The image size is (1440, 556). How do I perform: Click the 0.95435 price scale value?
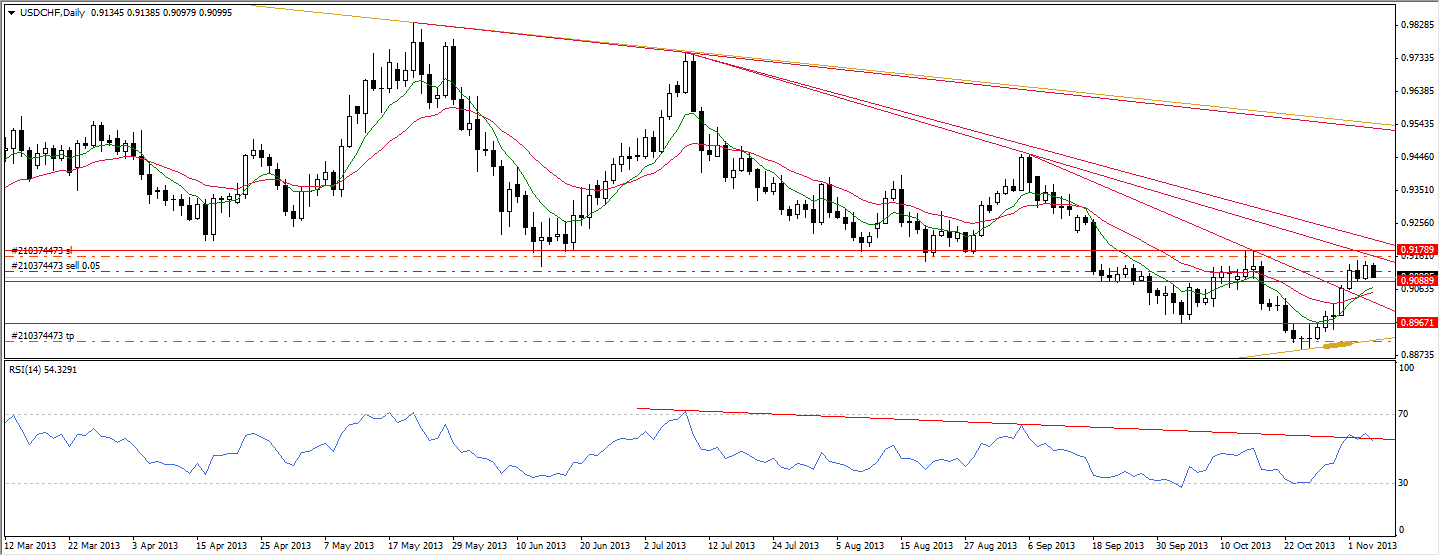point(1418,124)
